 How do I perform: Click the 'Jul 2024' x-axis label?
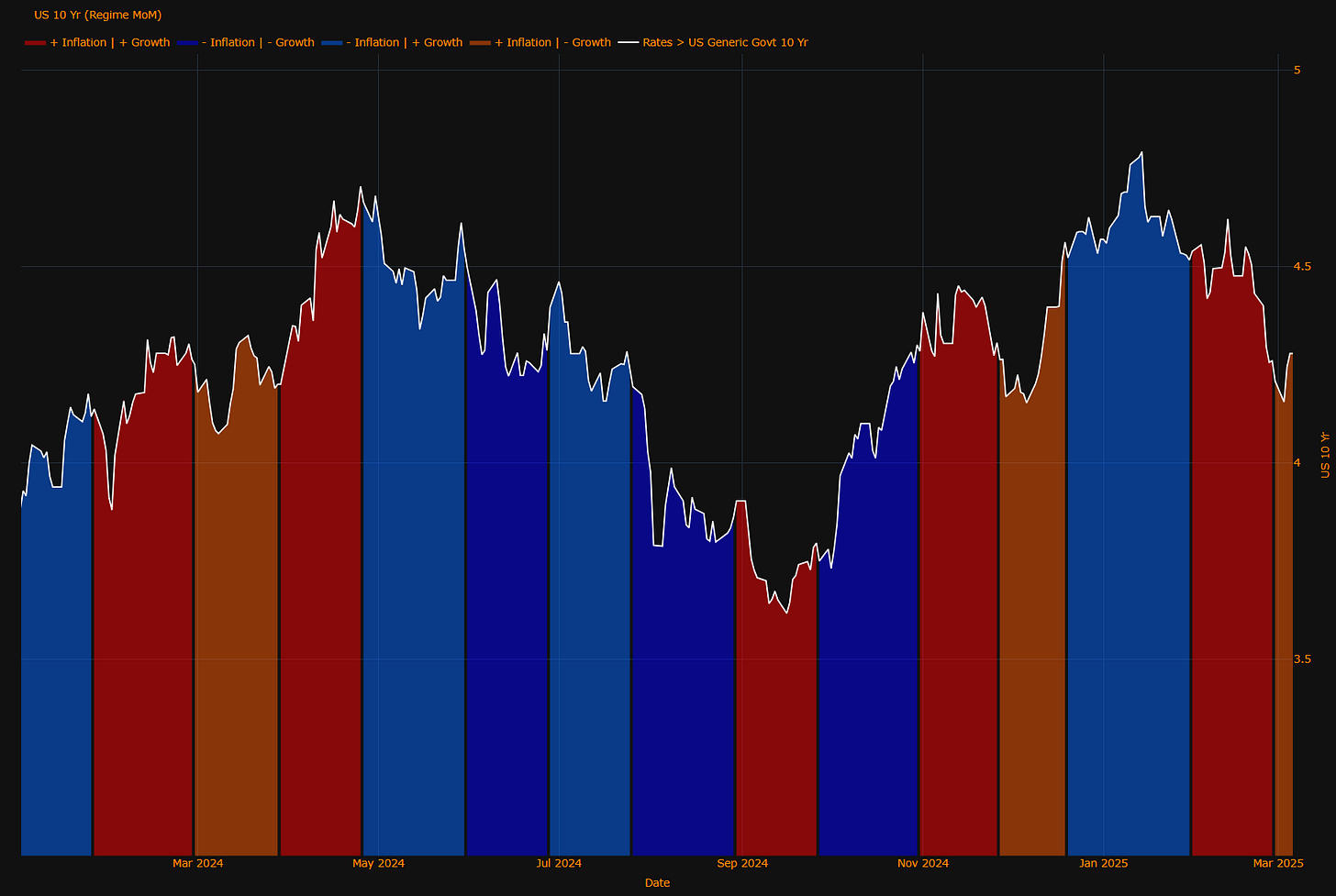(x=559, y=863)
